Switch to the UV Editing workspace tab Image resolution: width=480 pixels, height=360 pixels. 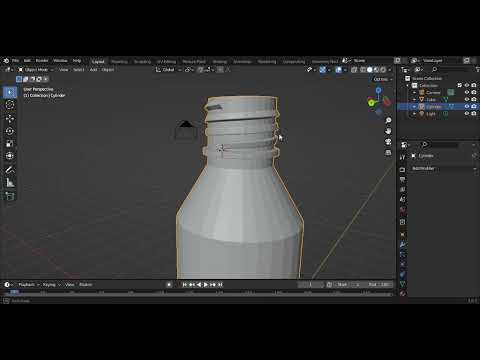pos(166,61)
